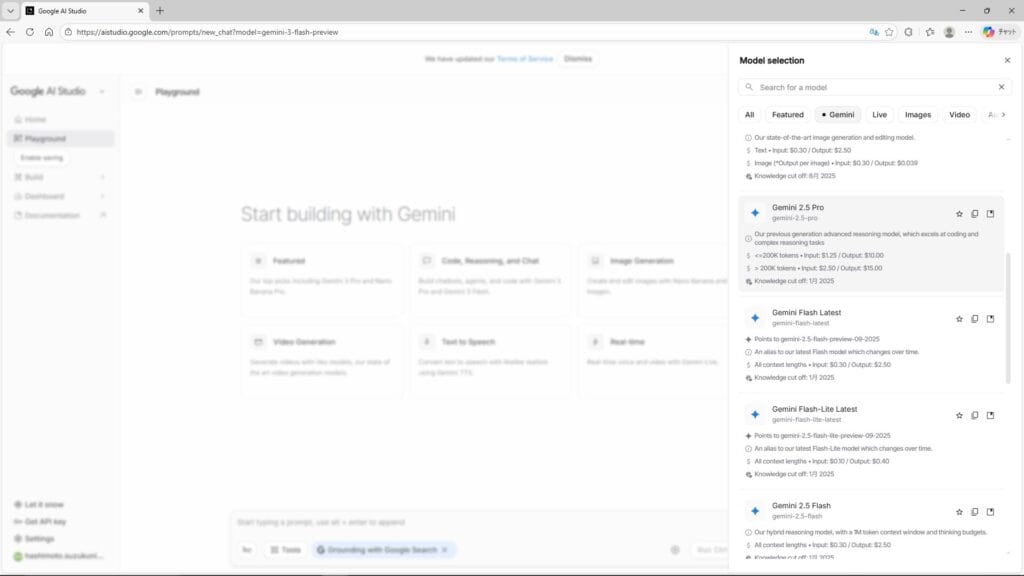
Task: Copy the gemini-flash-latest model name
Action: pos(975,319)
